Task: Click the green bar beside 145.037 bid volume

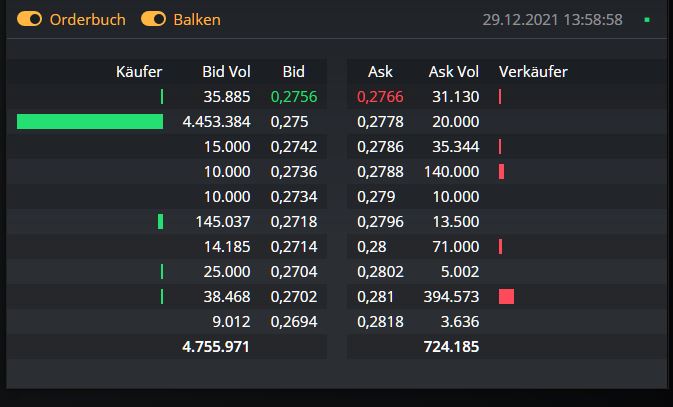Action: [160, 222]
